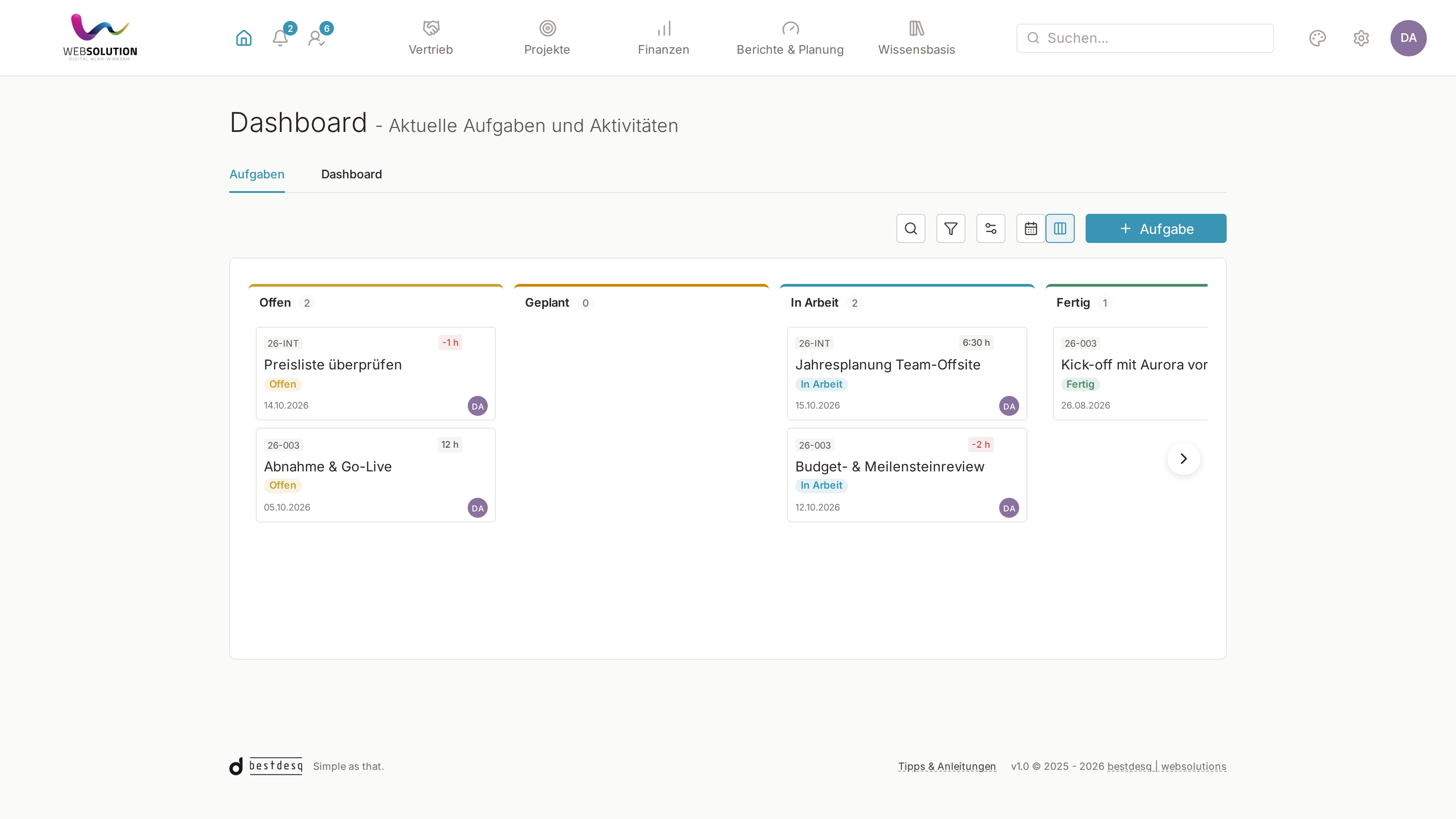Viewport: 1456px width, 819px height.
Task: Click DA avatar on Preisliste überprüfen card
Action: (478, 406)
